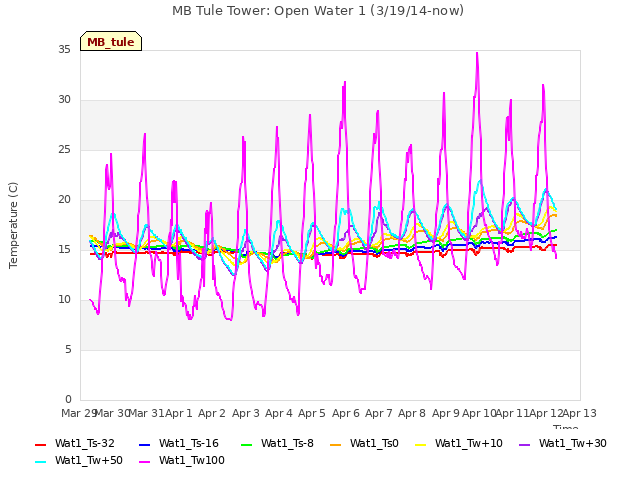Click the MB_tule label box
Viewport: 640px width, 480px height.
click(111, 41)
